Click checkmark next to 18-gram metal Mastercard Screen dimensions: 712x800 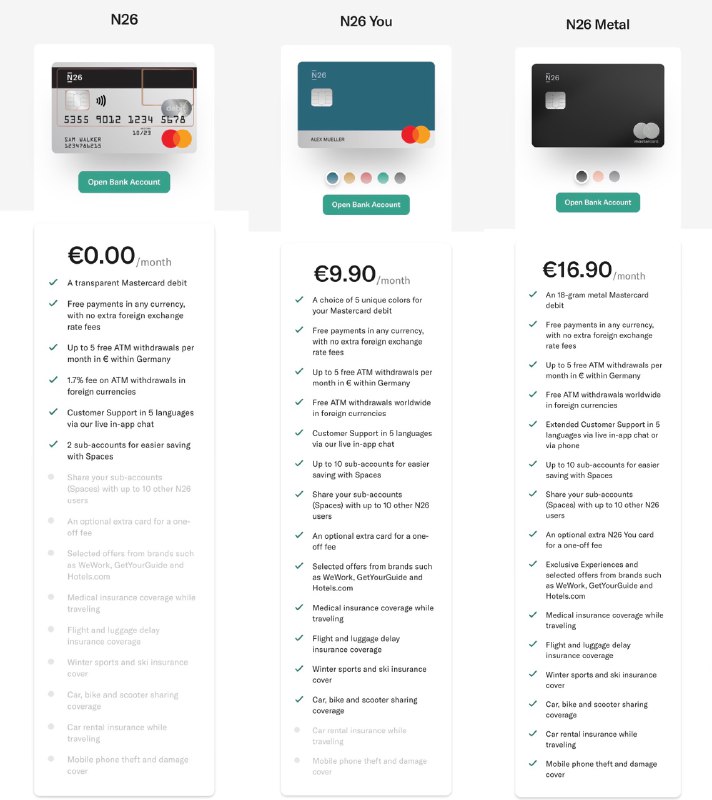[533, 294]
